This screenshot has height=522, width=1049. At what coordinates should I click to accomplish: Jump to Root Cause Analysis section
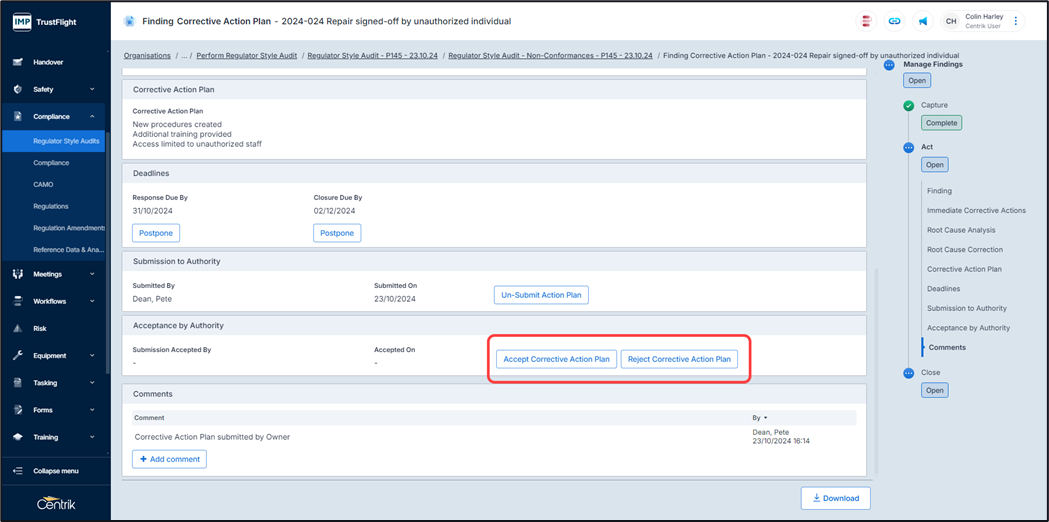tap(961, 230)
